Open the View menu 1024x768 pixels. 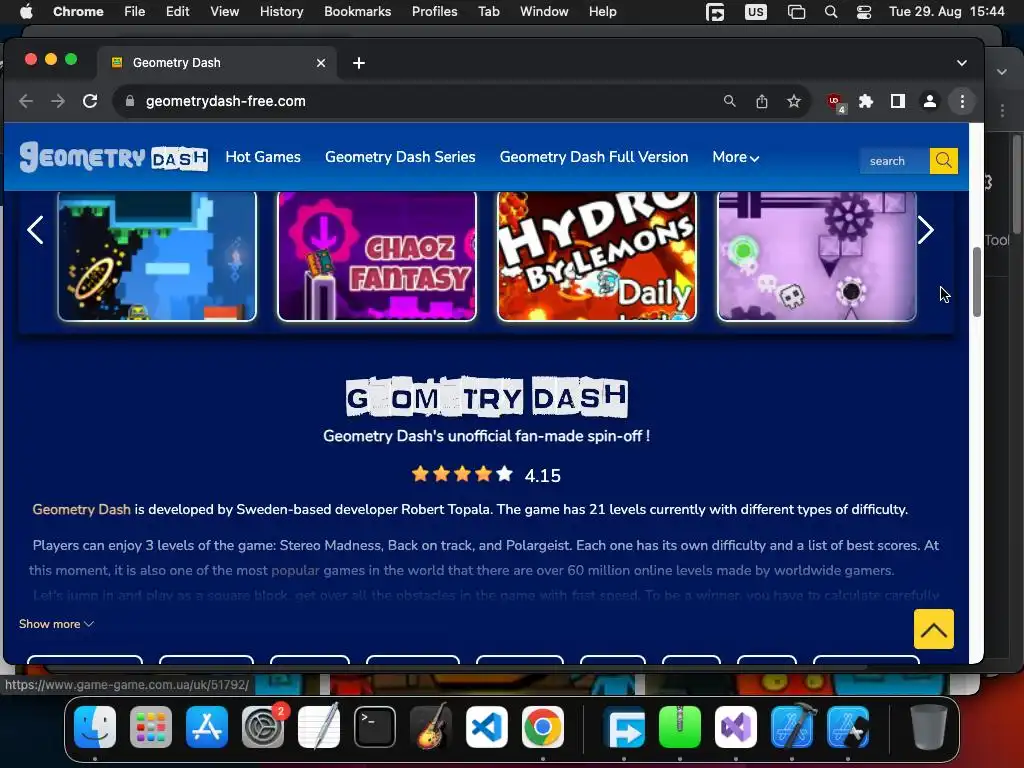225,11
